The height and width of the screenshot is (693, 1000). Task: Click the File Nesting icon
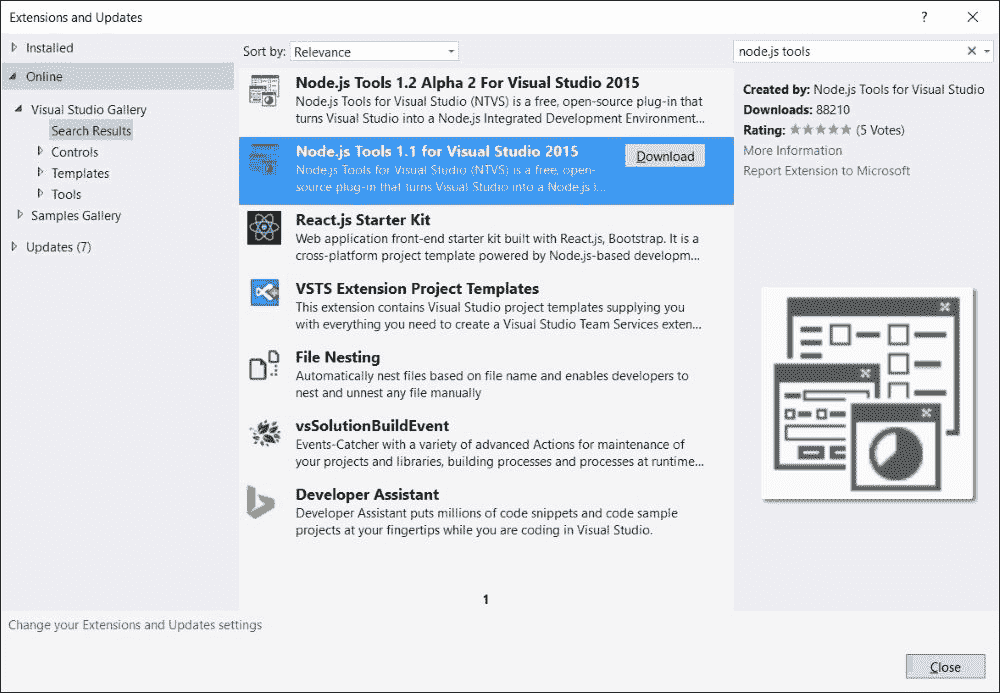coord(264,365)
